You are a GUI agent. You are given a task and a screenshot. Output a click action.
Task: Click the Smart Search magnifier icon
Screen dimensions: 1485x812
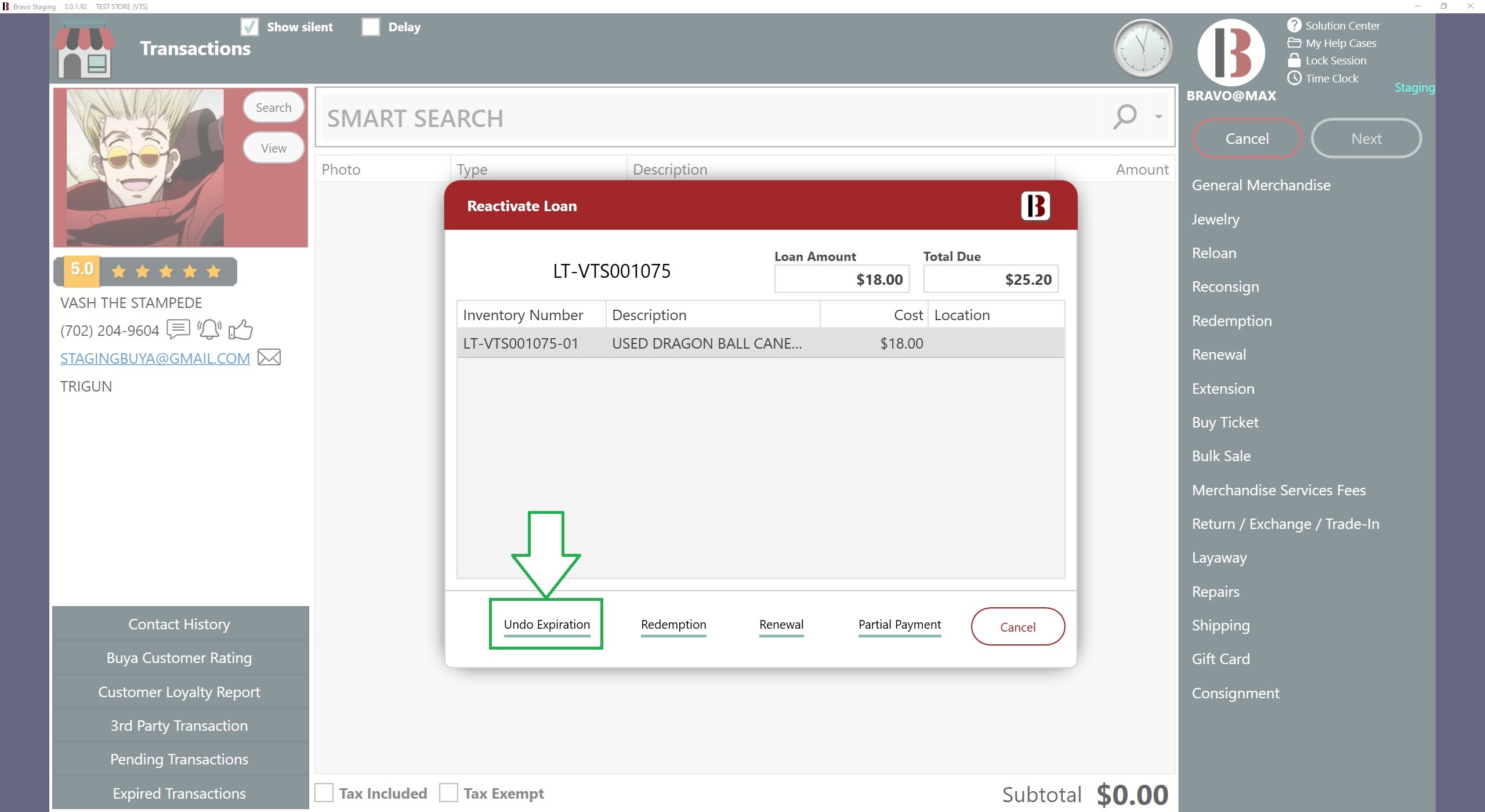1125,117
